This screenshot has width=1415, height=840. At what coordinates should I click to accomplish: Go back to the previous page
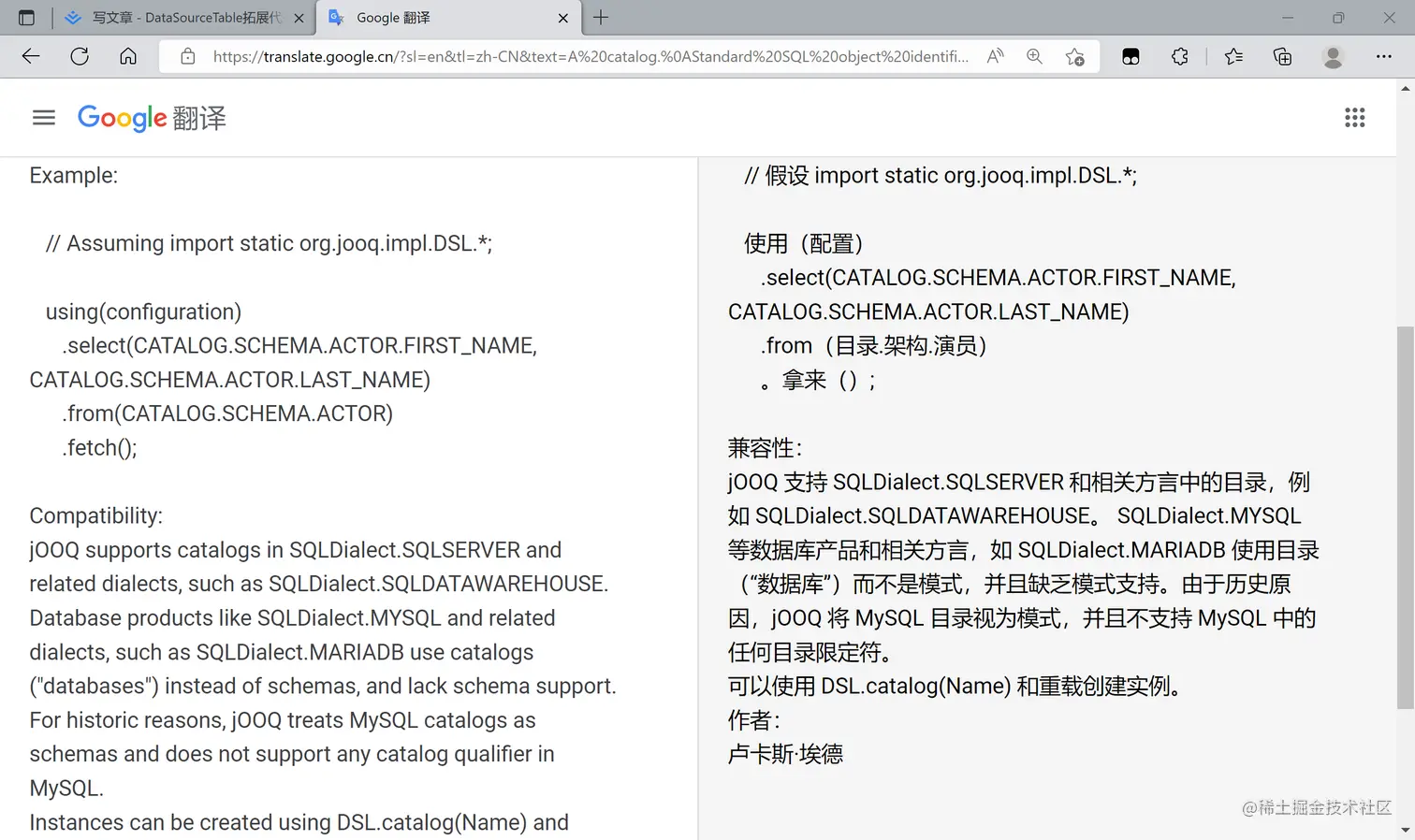[31, 56]
